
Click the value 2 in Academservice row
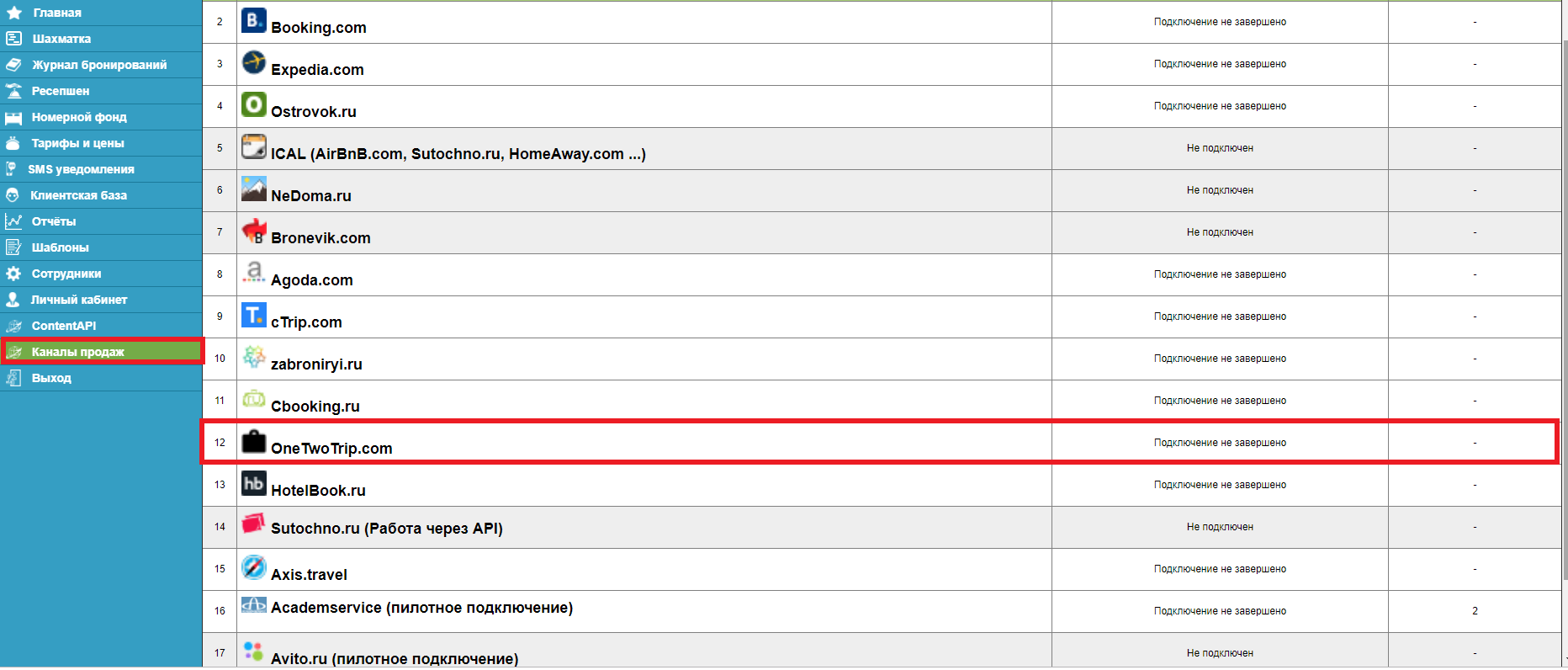click(1475, 611)
